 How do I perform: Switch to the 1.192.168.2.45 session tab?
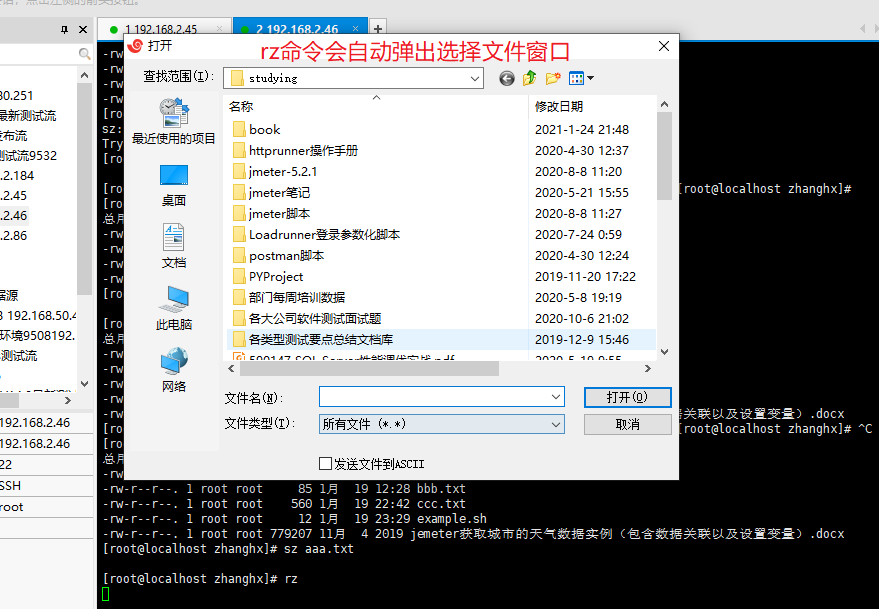pos(162,29)
